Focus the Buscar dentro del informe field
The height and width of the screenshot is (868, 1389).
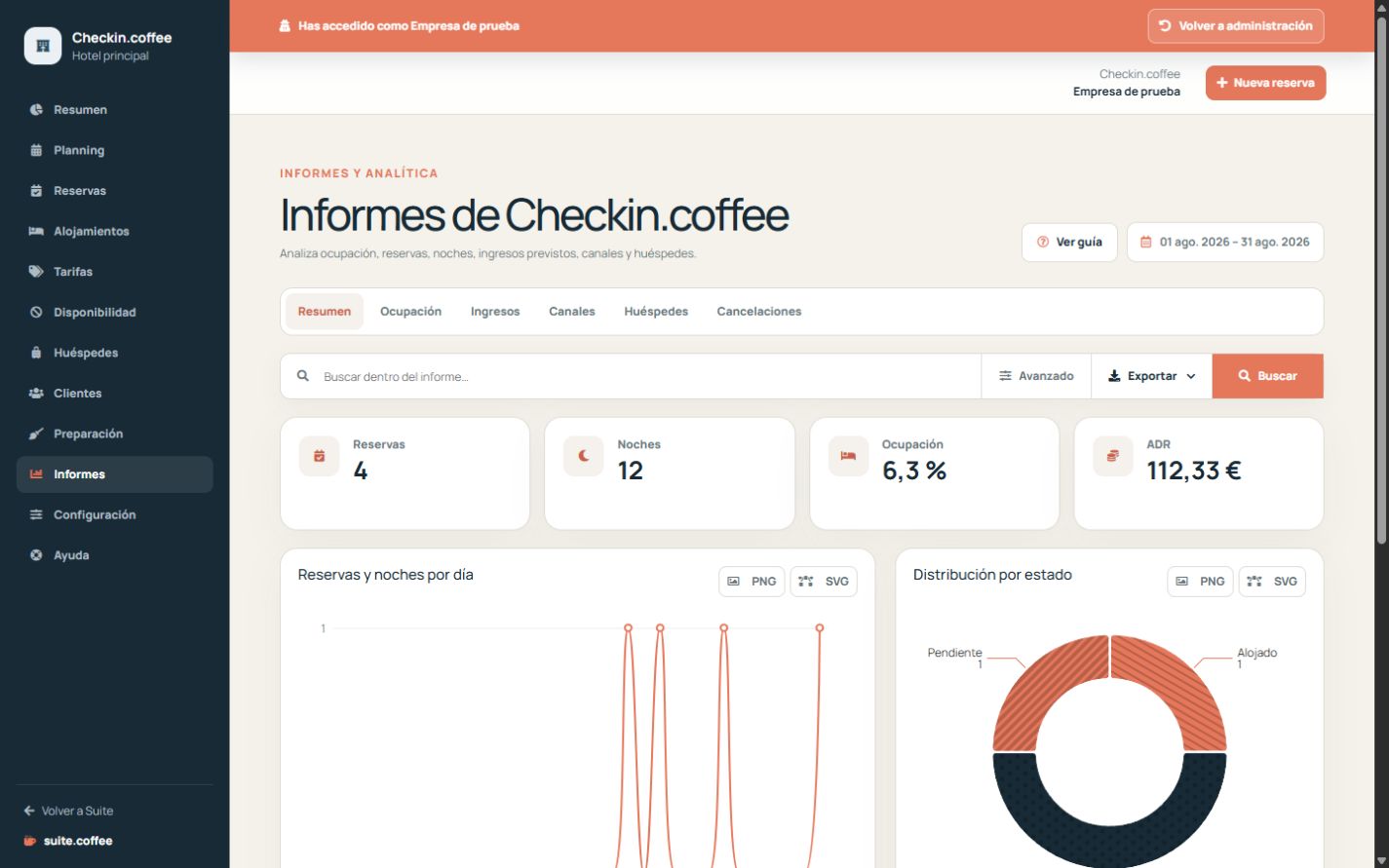(x=631, y=376)
